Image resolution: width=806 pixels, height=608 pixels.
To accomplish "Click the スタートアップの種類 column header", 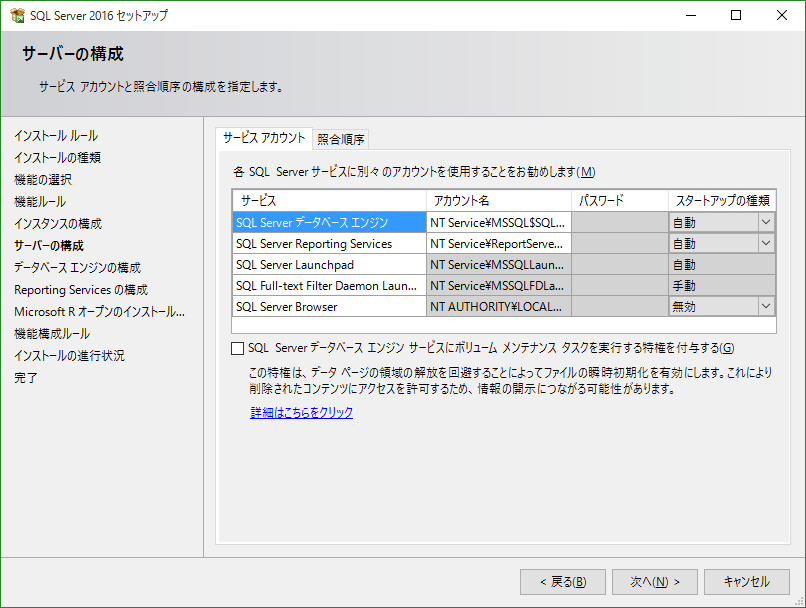I will click(x=721, y=201).
